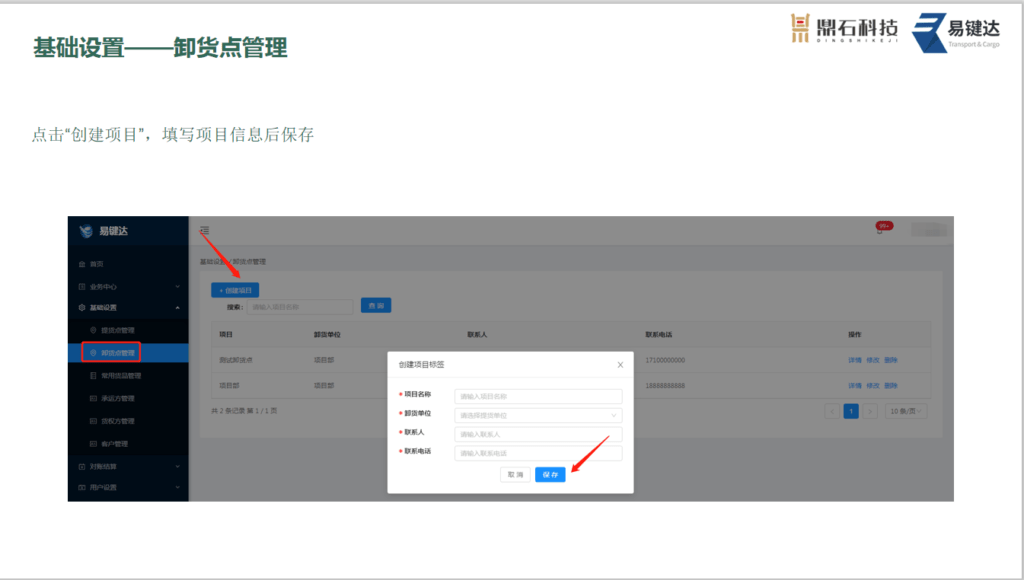Toggle the sidebar collapse hamburger icon

[x=204, y=230]
